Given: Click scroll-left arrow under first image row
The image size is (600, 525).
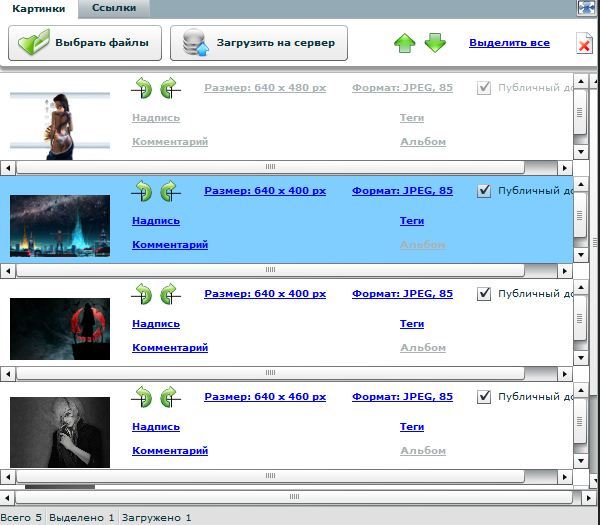Looking at the screenshot, I should click(x=8, y=168).
